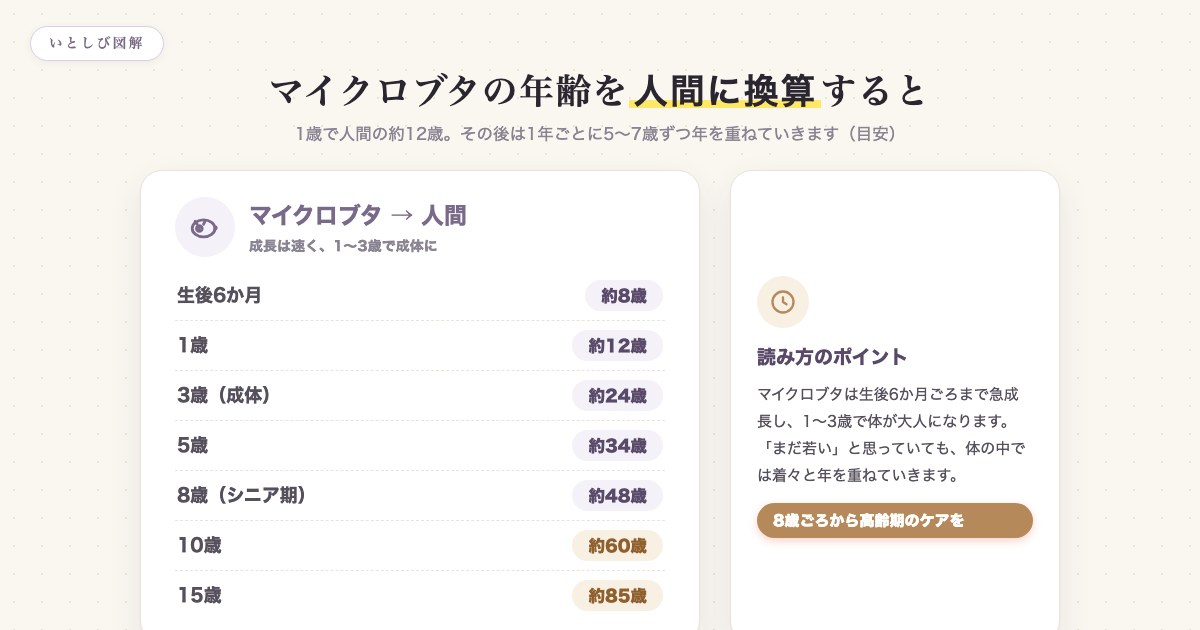Click the paragraph starting マイクロブタは生後6か月ごろまで
Screen dimensions: 1200x630
point(892,434)
